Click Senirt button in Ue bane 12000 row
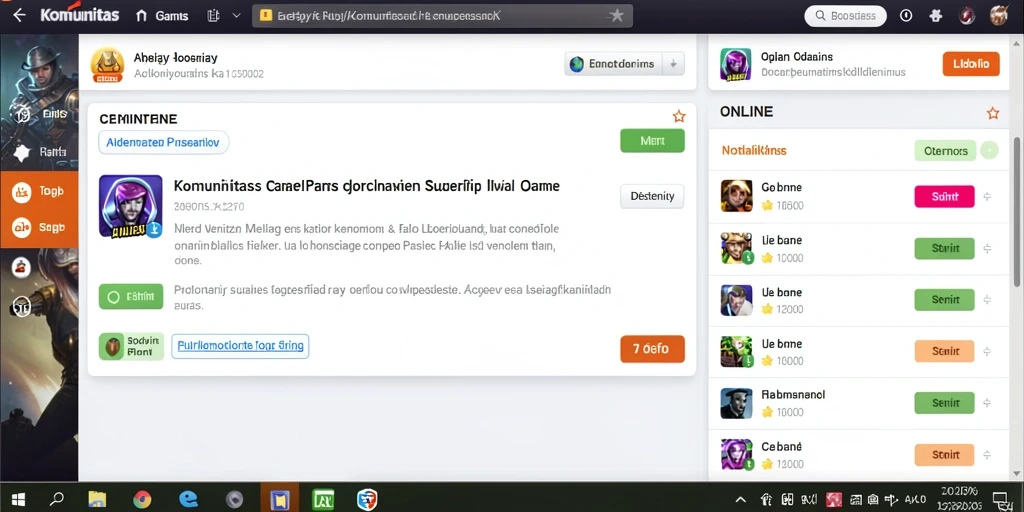 click(944, 300)
